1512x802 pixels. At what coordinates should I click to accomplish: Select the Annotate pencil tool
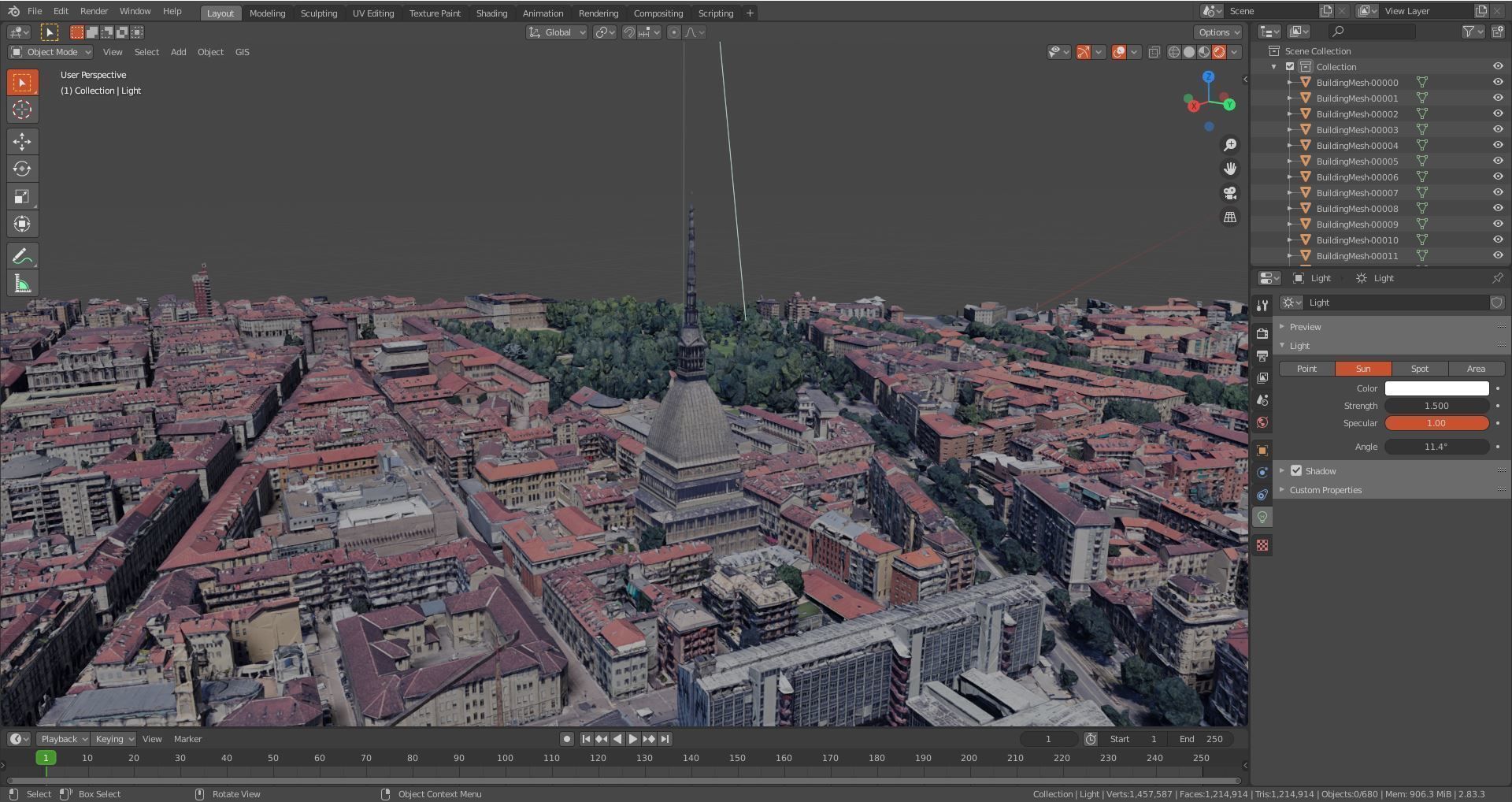click(22, 256)
